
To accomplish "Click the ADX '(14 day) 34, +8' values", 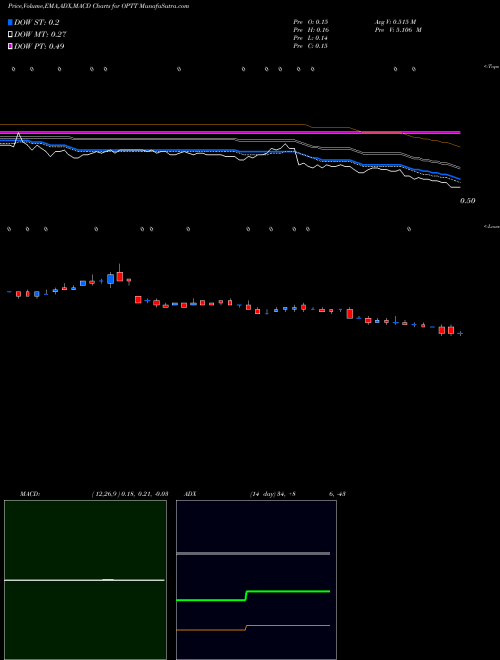I will [272, 494].
